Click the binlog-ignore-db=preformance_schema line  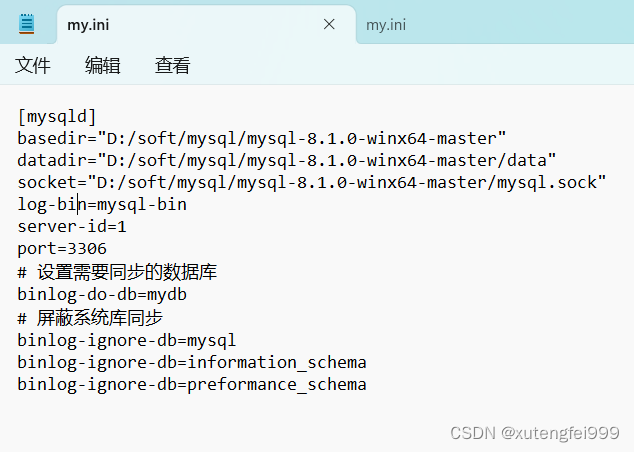coord(191,384)
